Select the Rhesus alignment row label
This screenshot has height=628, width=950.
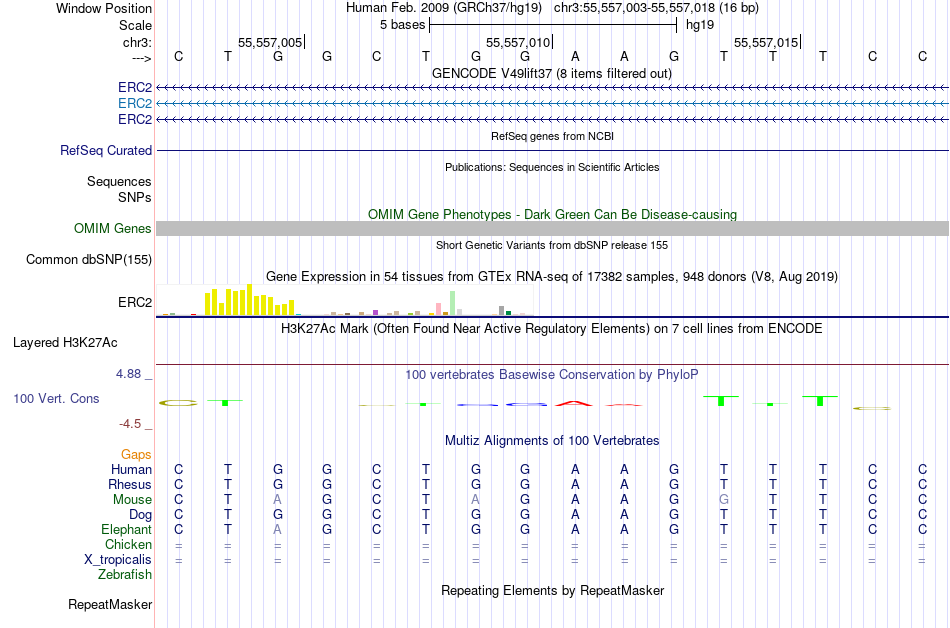130,484
